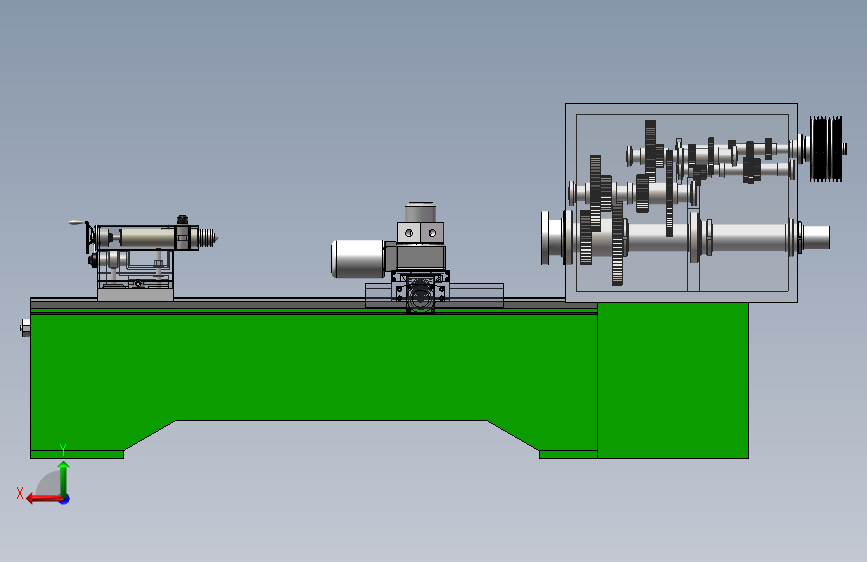The width and height of the screenshot is (867, 562).
Task: Select the cylinder atop the tool post
Action: (420, 212)
